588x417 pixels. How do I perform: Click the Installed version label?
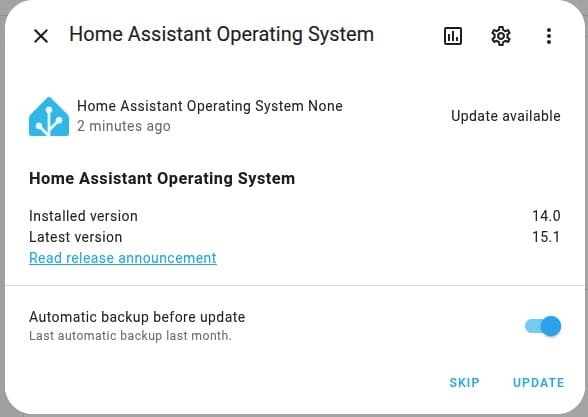point(83,216)
